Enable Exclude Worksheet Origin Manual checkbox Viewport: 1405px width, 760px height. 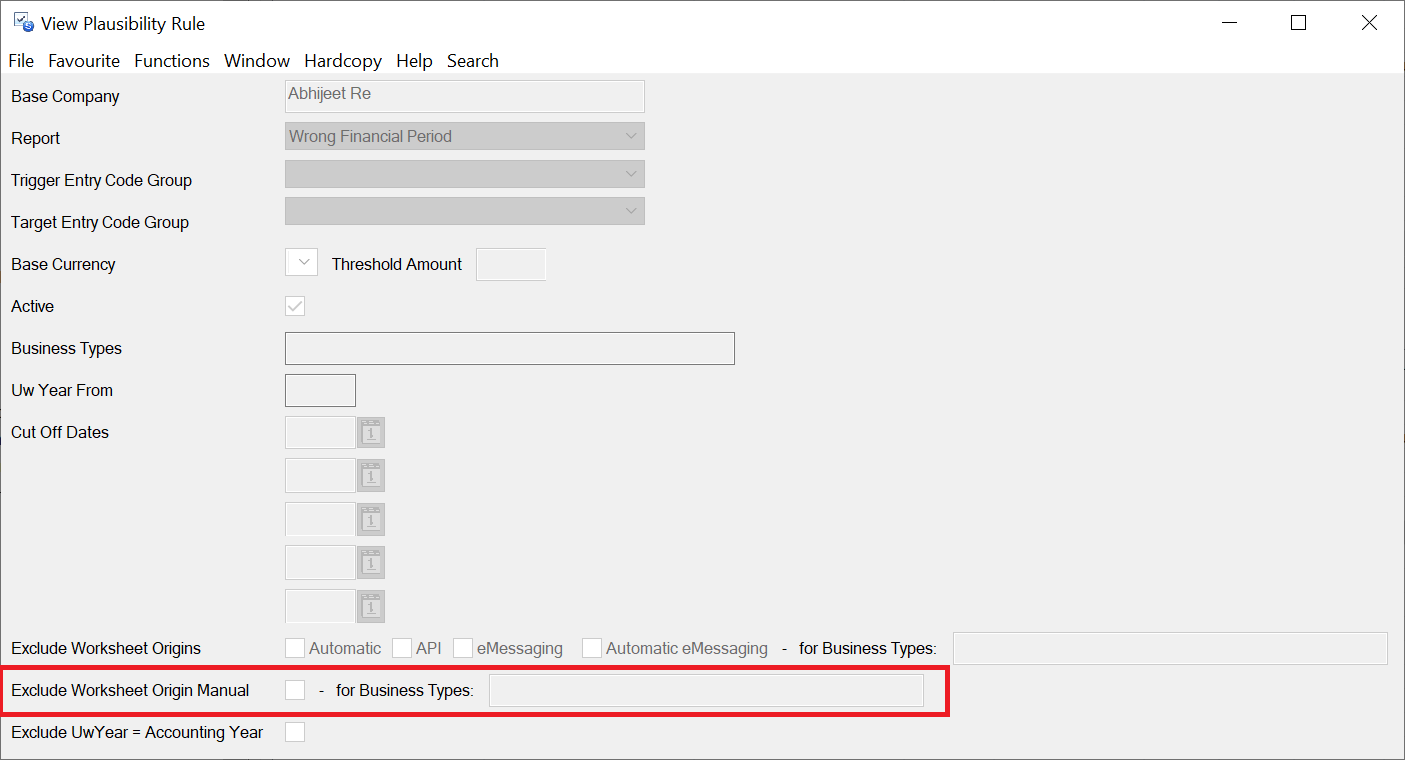[295, 690]
